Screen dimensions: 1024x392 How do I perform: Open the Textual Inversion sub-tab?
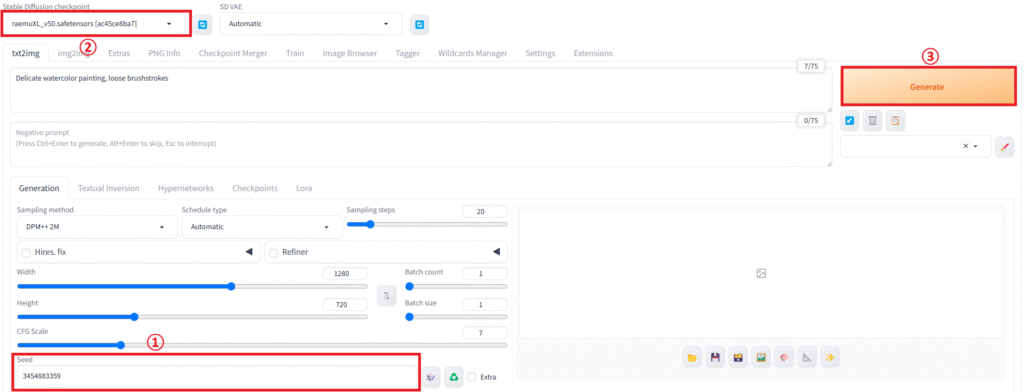point(108,188)
